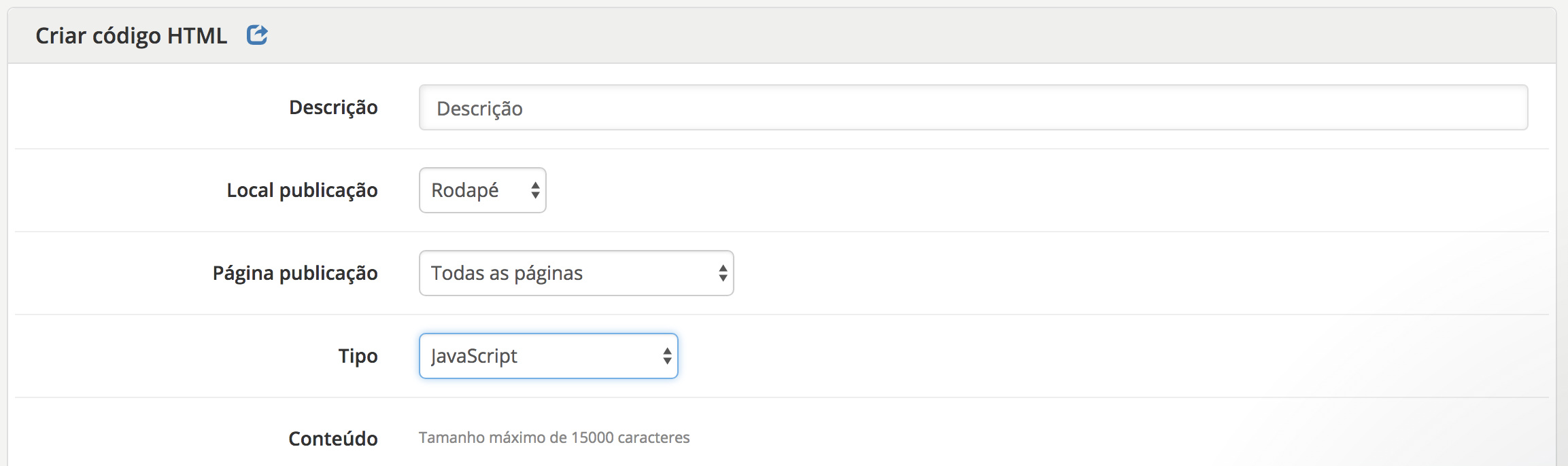Viewport: 1568px width, 466px height.
Task: Click the Tamanho máximo de 15000 caracteres hint
Action: click(x=554, y=437)
